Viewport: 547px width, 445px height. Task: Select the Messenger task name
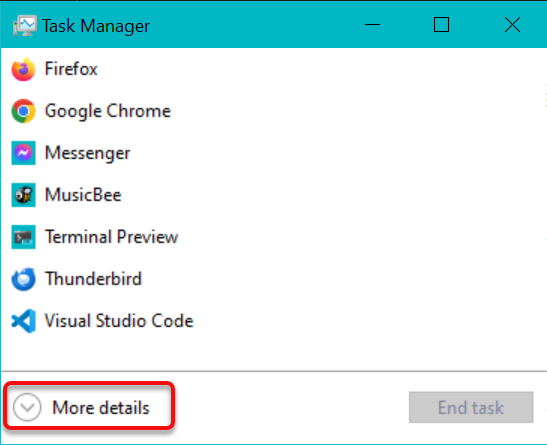[88, 153]
